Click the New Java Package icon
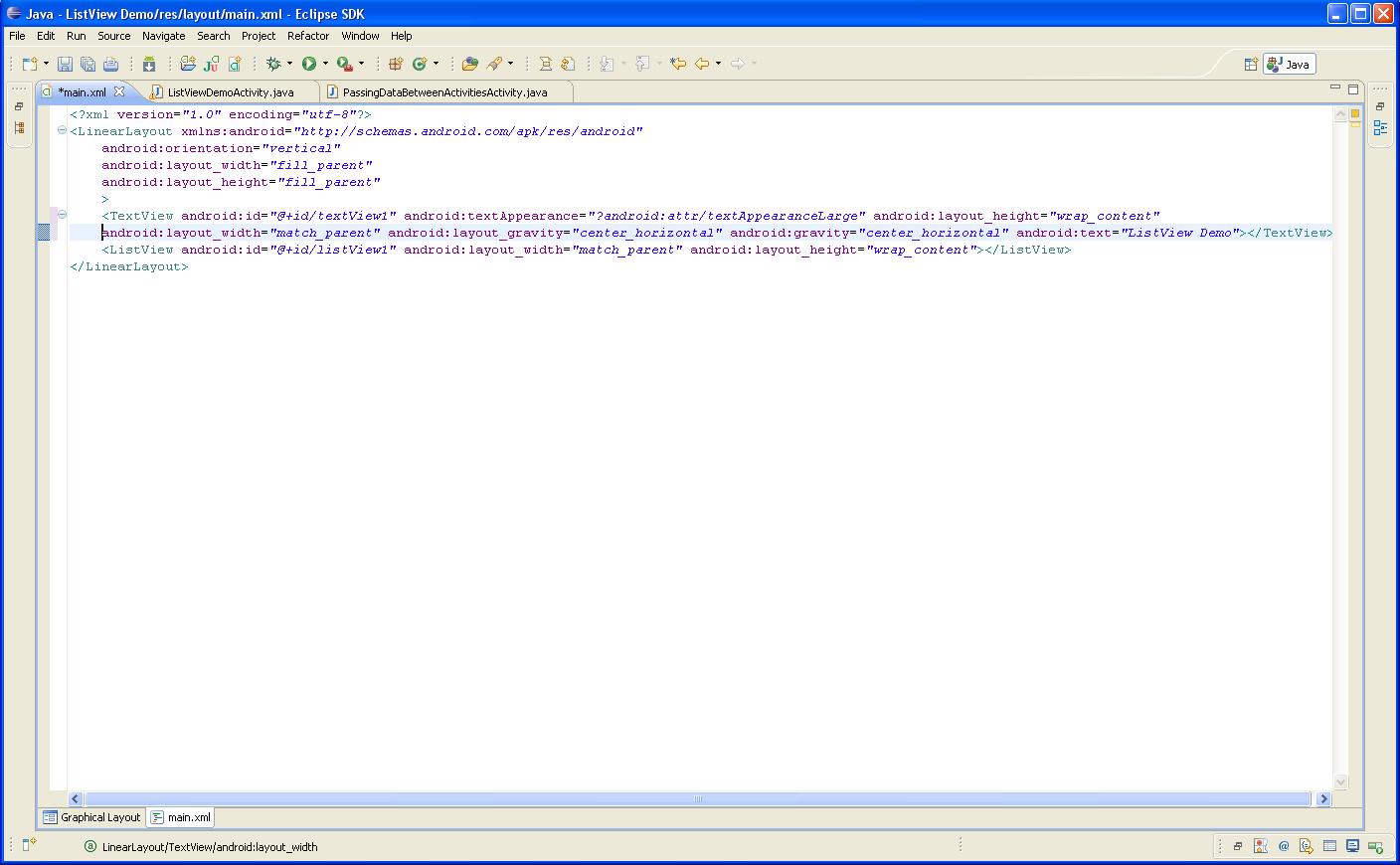Viewport: 1400px width, 865px height. [396, 64]
